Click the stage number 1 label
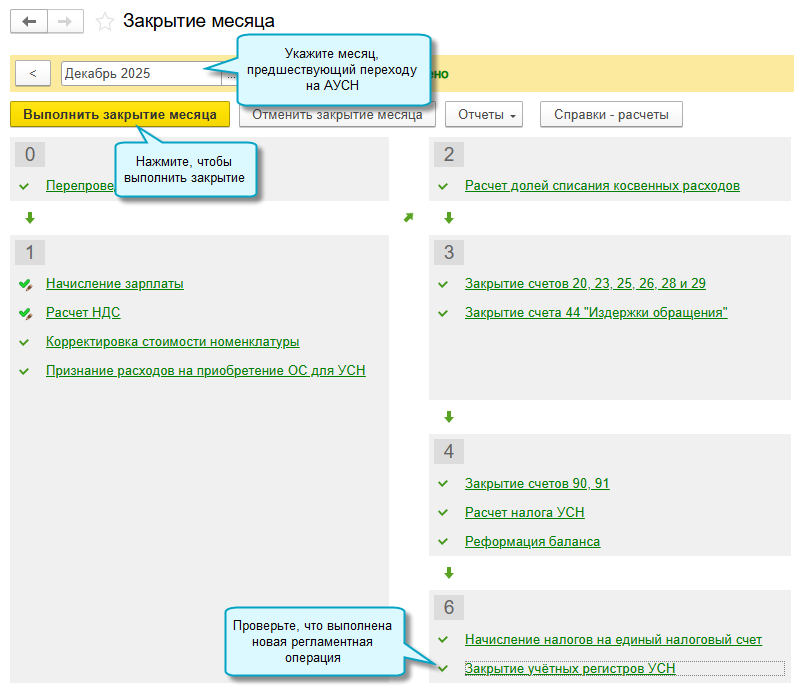This screenshot has width=794, height=692. (x=30, y=252)
